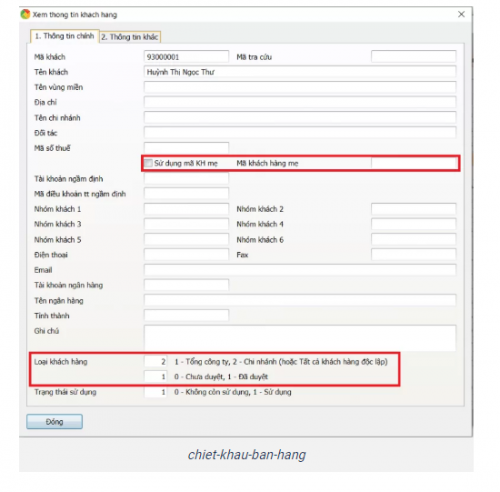This screenshot has height=492, width=500.
Task: Toggle the Sử dụng mã KH mẹ checkbox
Action: [x=148, y=163]
